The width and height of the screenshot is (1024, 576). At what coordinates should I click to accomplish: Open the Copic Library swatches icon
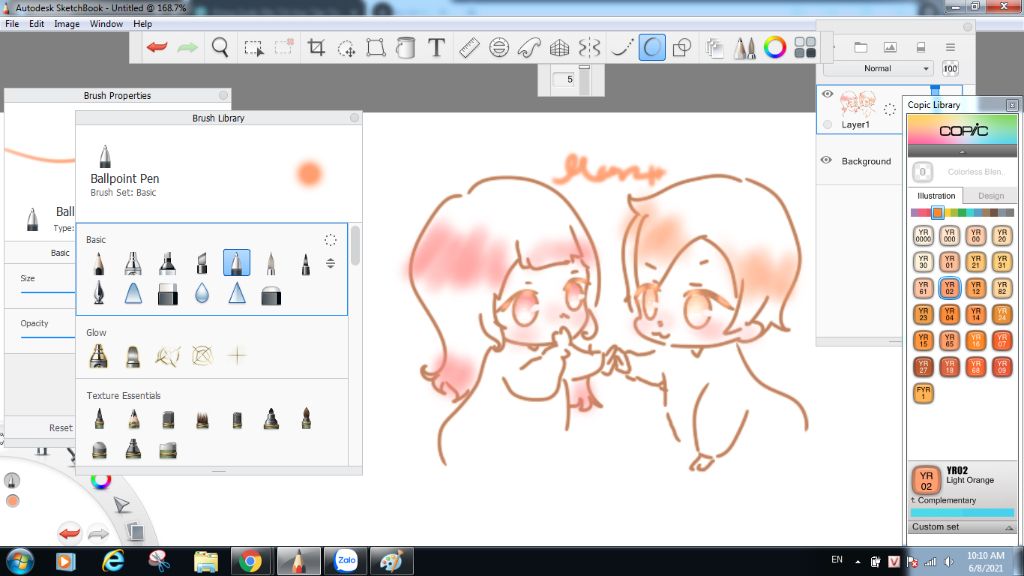805,48
